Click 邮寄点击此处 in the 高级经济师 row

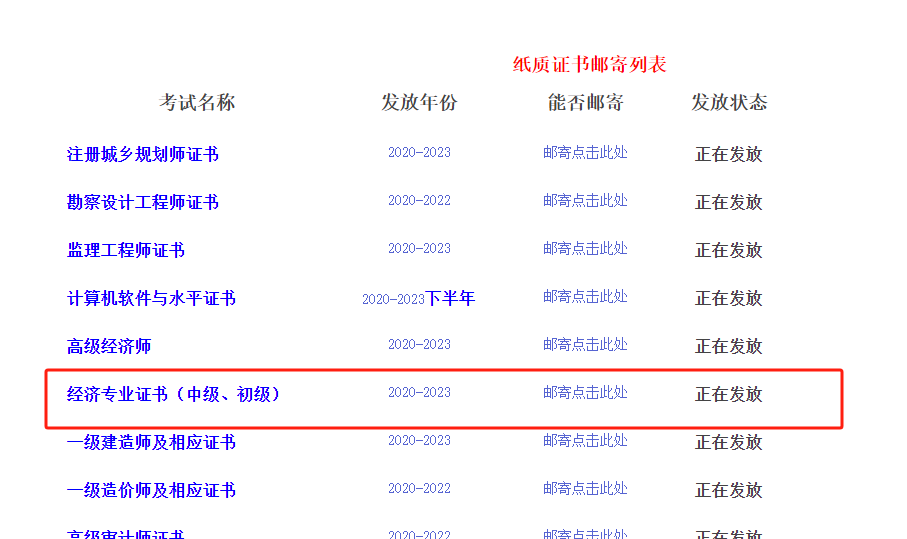585,345
